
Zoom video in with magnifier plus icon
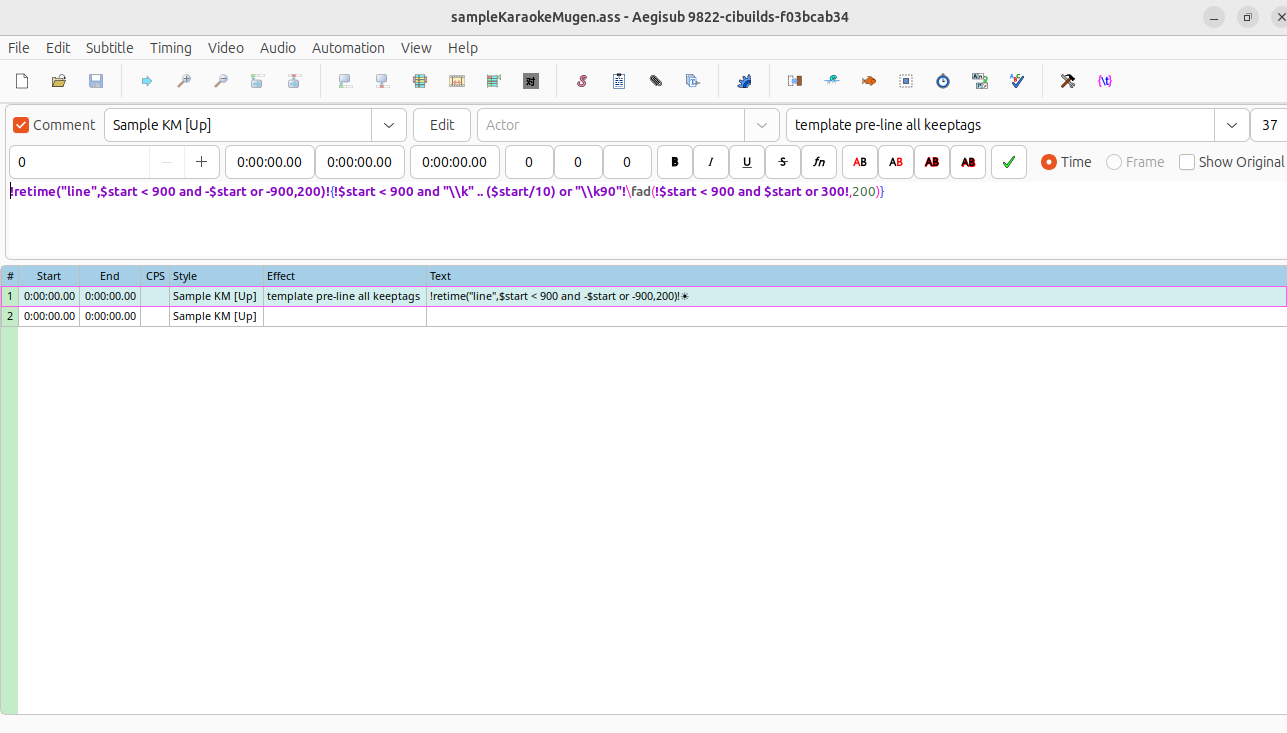[184, 81]
